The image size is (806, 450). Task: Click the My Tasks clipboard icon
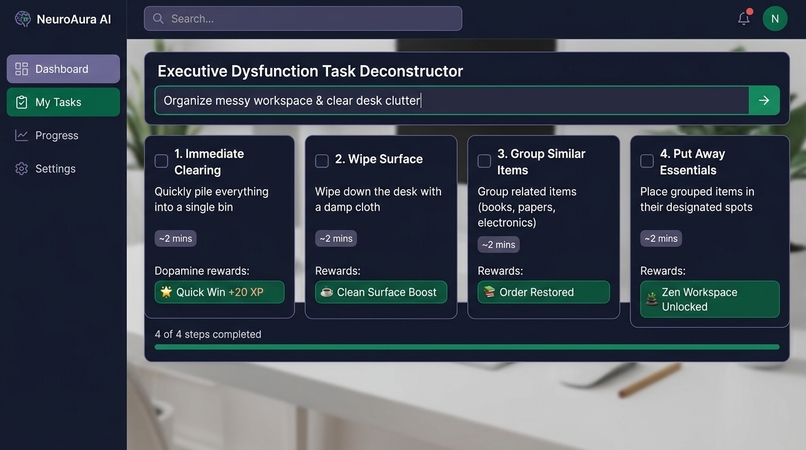coord(22,102)
